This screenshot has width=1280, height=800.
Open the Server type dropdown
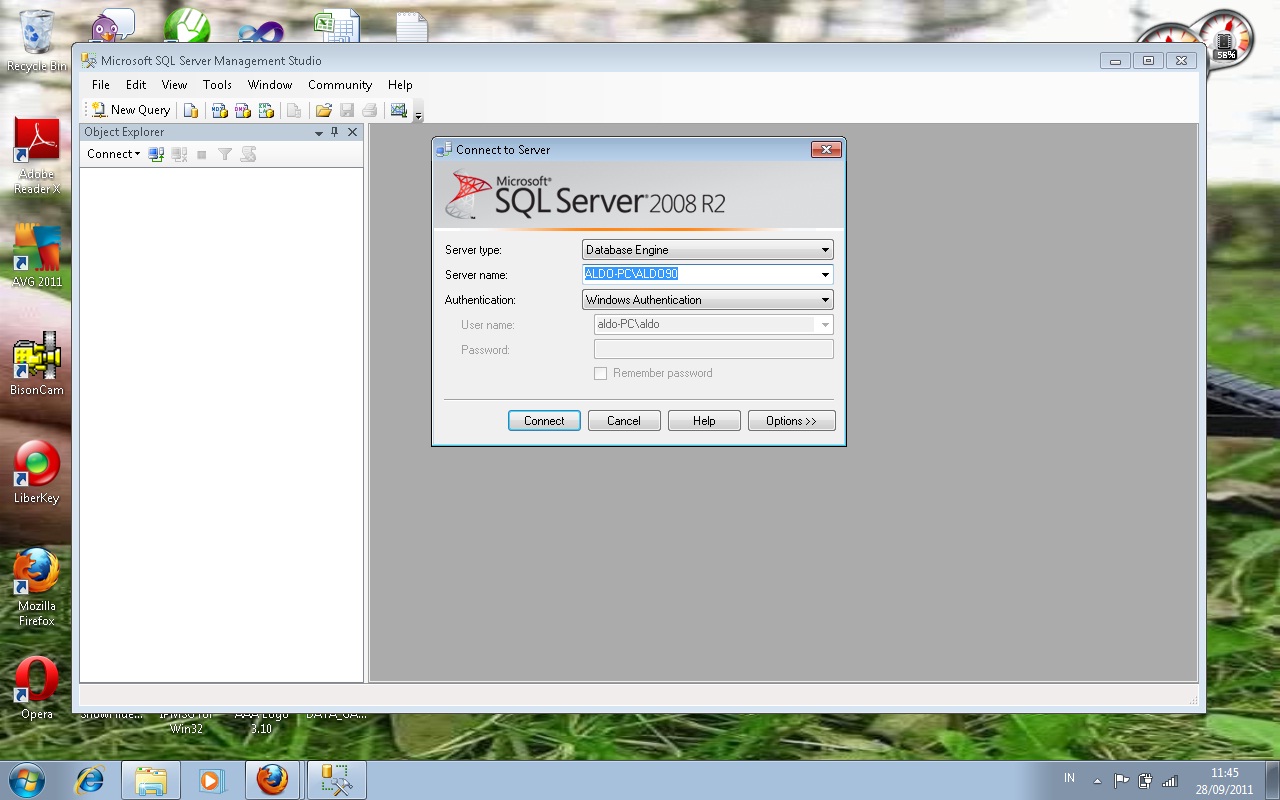pos(824,249)
